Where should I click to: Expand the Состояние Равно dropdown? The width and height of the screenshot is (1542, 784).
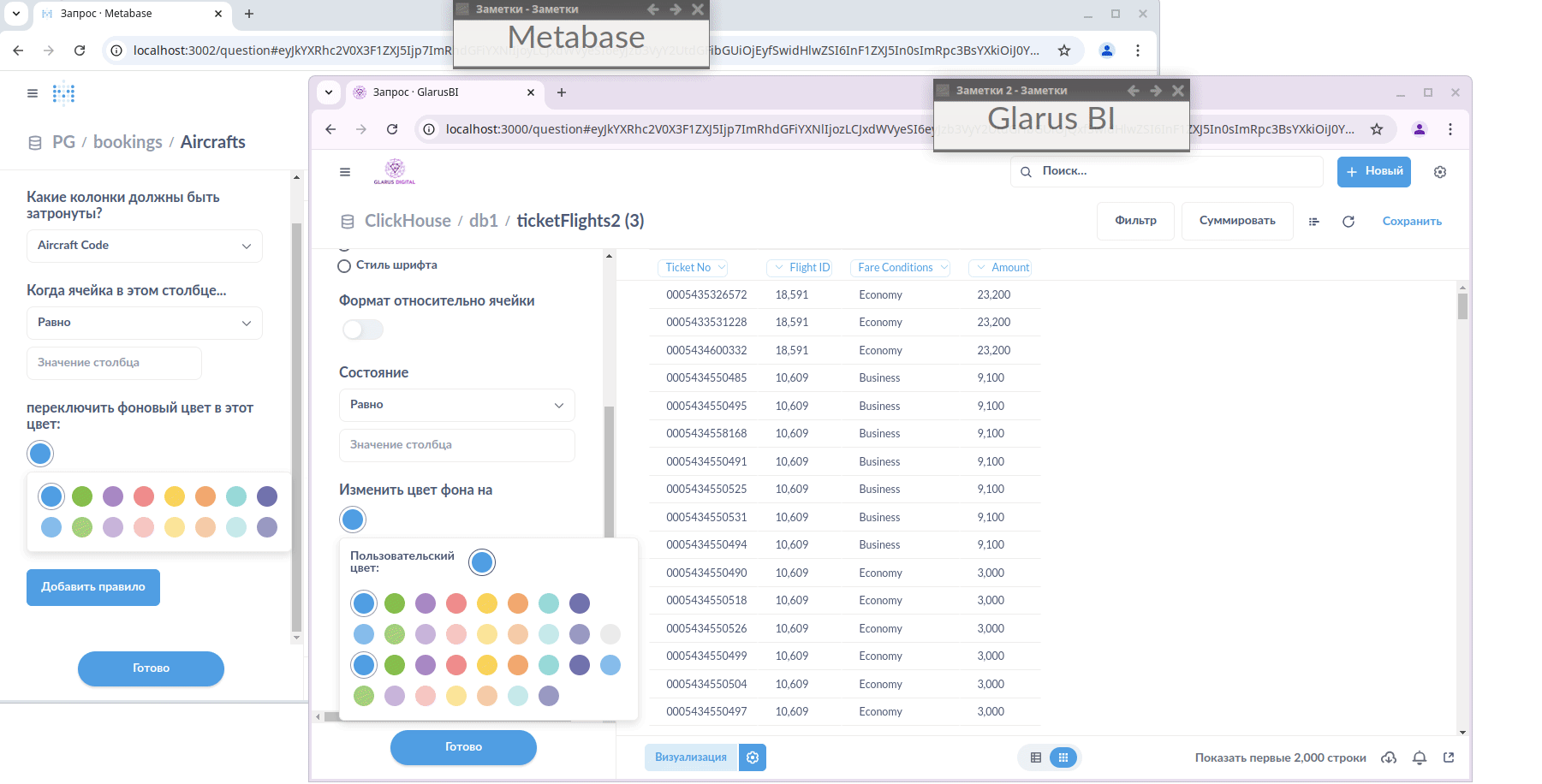pos(456,405)
